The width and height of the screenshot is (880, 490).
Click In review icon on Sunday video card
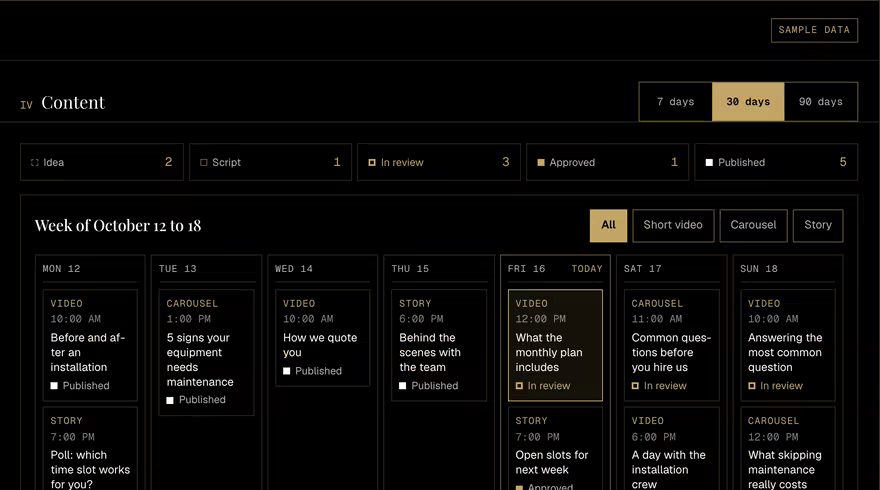click(751, 386)
